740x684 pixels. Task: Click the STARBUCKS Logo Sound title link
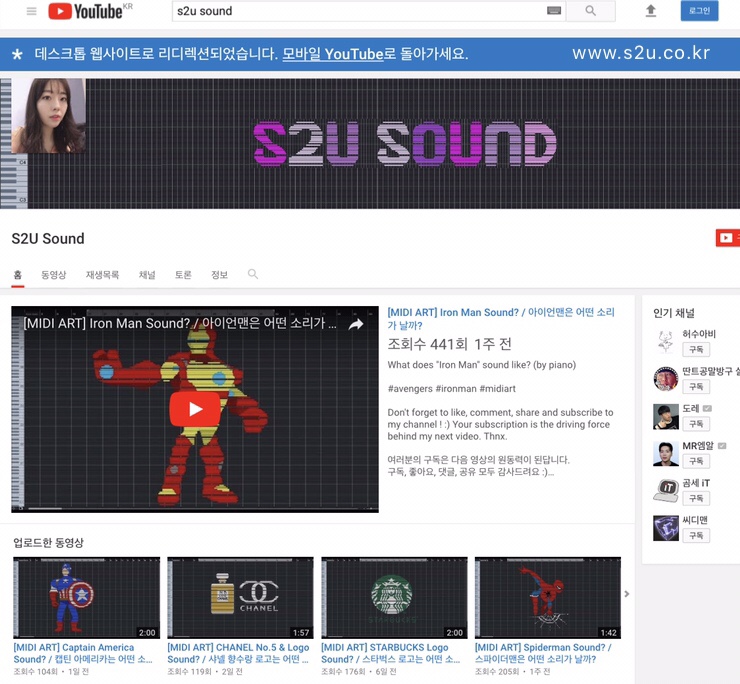point(391,653)
